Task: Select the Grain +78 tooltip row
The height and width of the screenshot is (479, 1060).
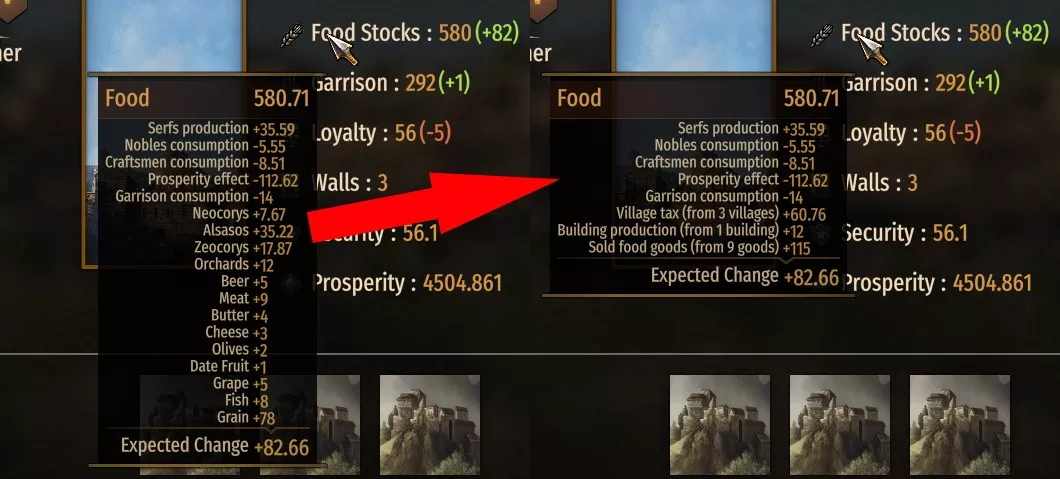Action: [246, 418]
